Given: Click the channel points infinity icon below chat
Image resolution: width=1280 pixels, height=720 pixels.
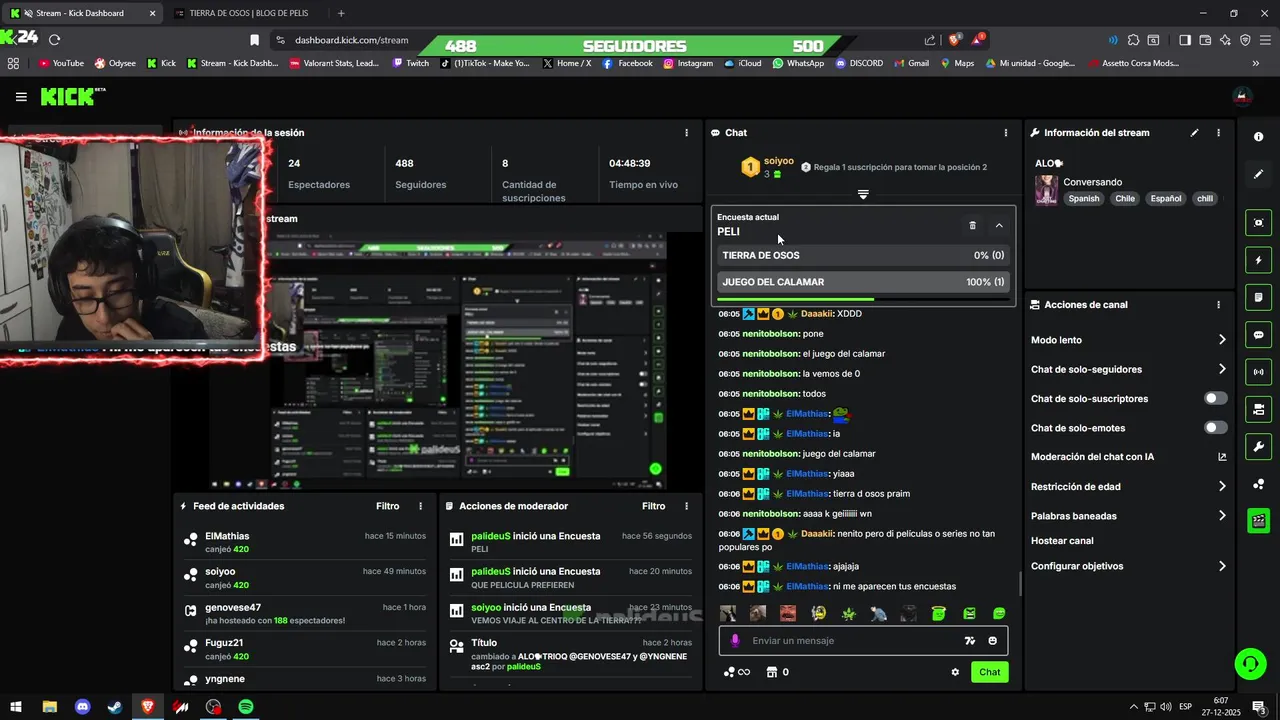Looking at the screenshot, I should 736,672.
